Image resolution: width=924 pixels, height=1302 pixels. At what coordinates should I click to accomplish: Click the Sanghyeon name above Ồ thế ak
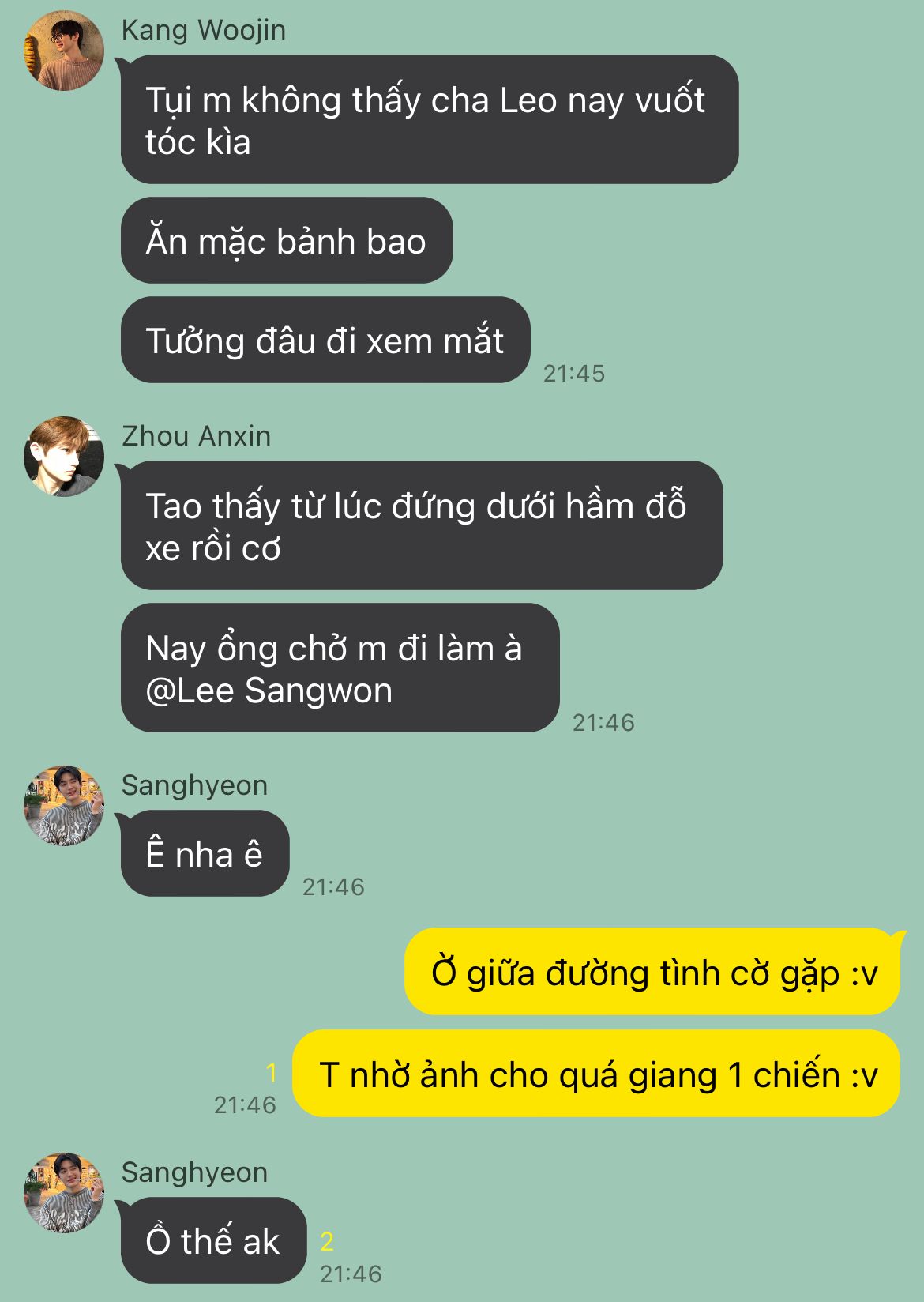click(x=194, y=1172)
